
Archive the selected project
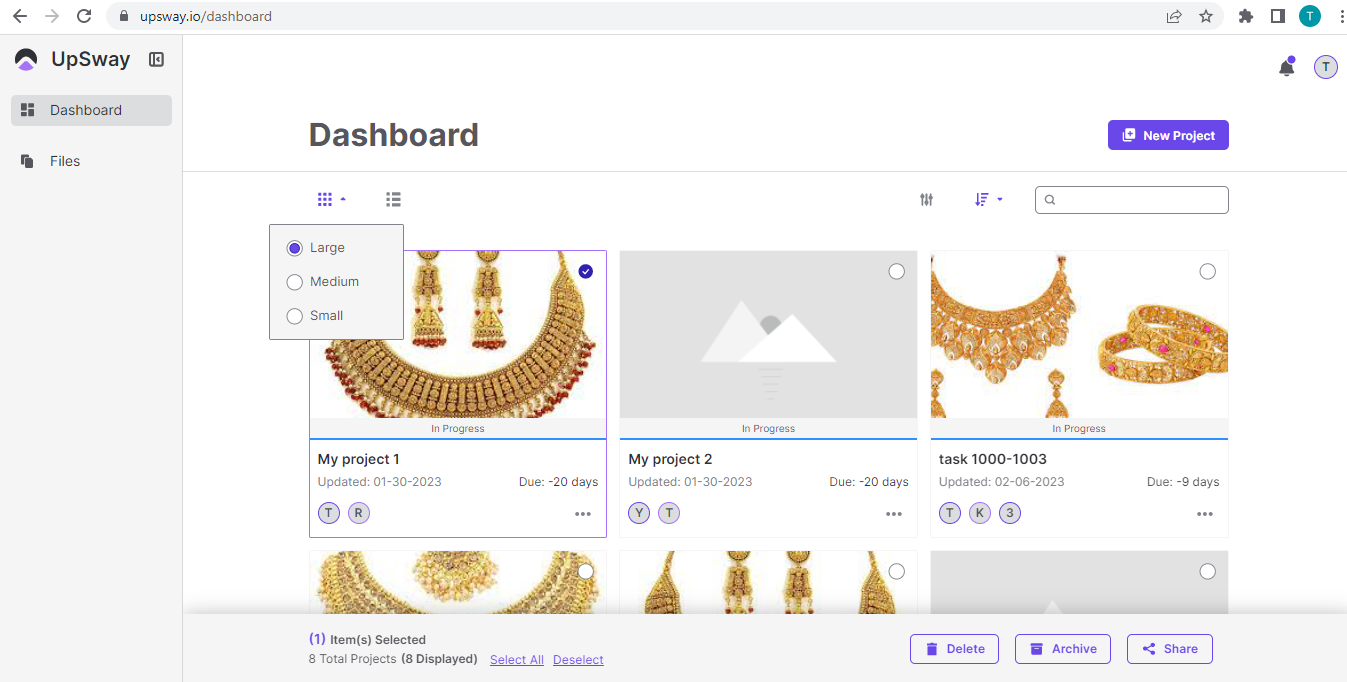click(1063, 649)
